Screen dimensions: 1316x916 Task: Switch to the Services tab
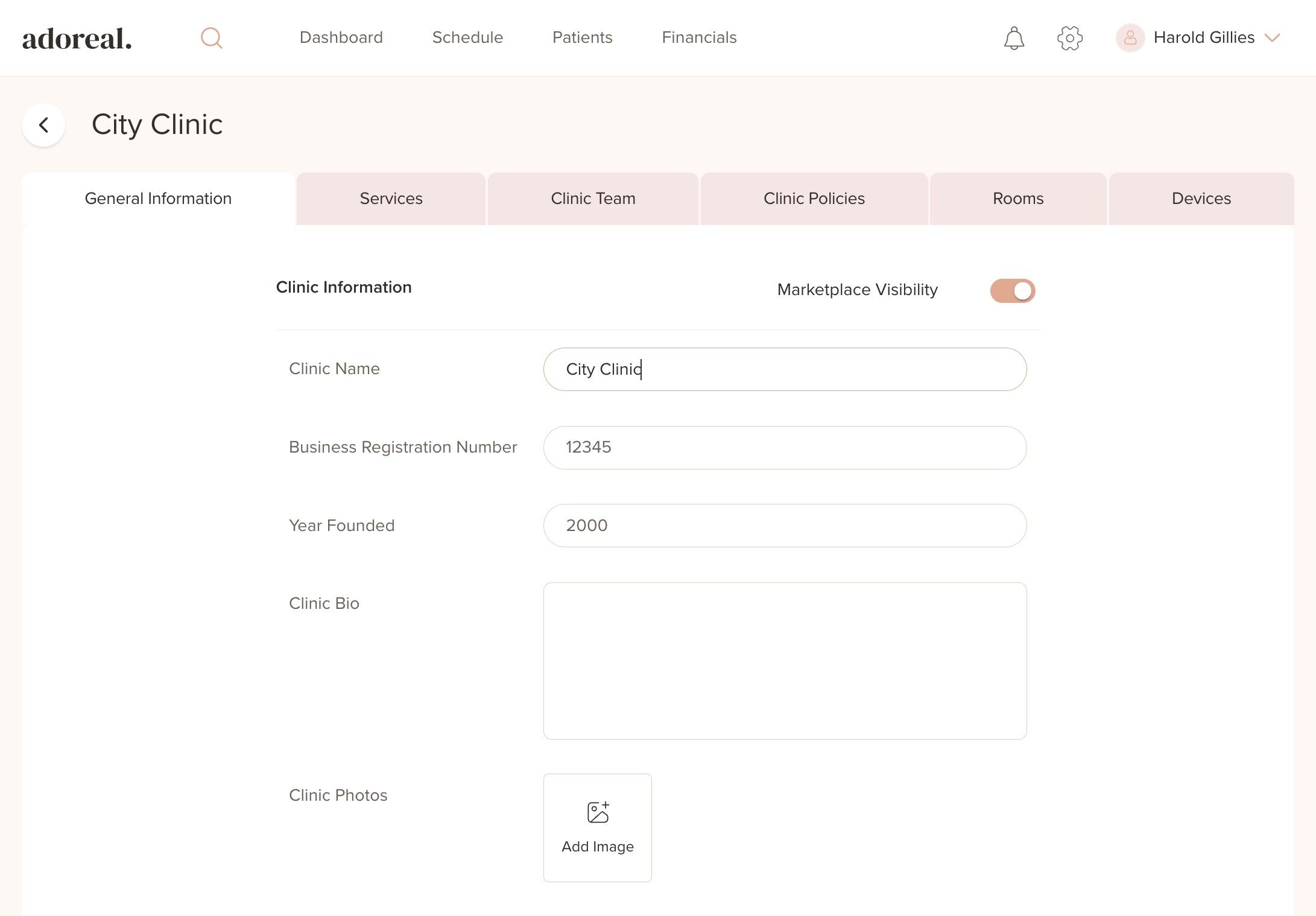click(391, 199)
